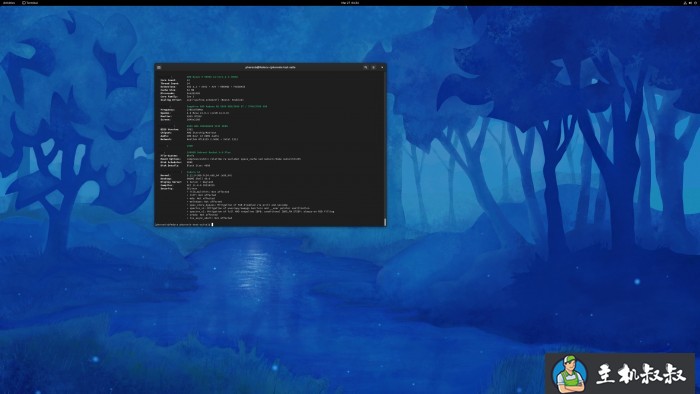Click the volume icon in system tray
Screen dimensions: 700x394
pos(690,3)
